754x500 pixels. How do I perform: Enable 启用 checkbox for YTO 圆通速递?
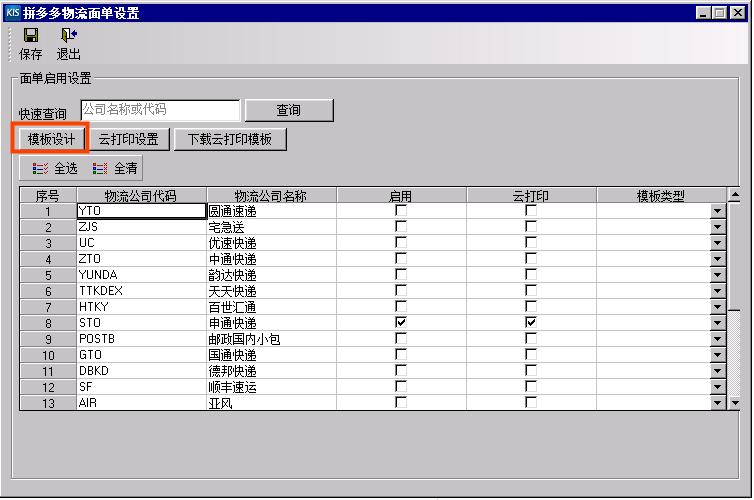click(x=401, y=211)
